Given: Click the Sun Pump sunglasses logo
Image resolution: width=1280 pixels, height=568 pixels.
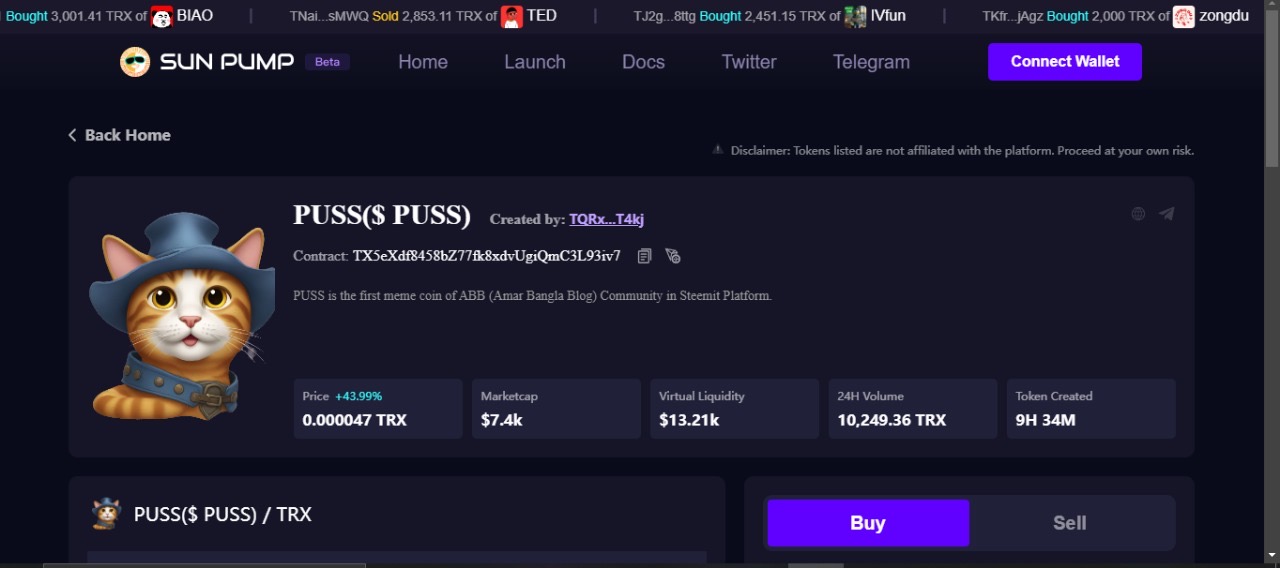Looking at the screenshot, I should click(135, 62).
